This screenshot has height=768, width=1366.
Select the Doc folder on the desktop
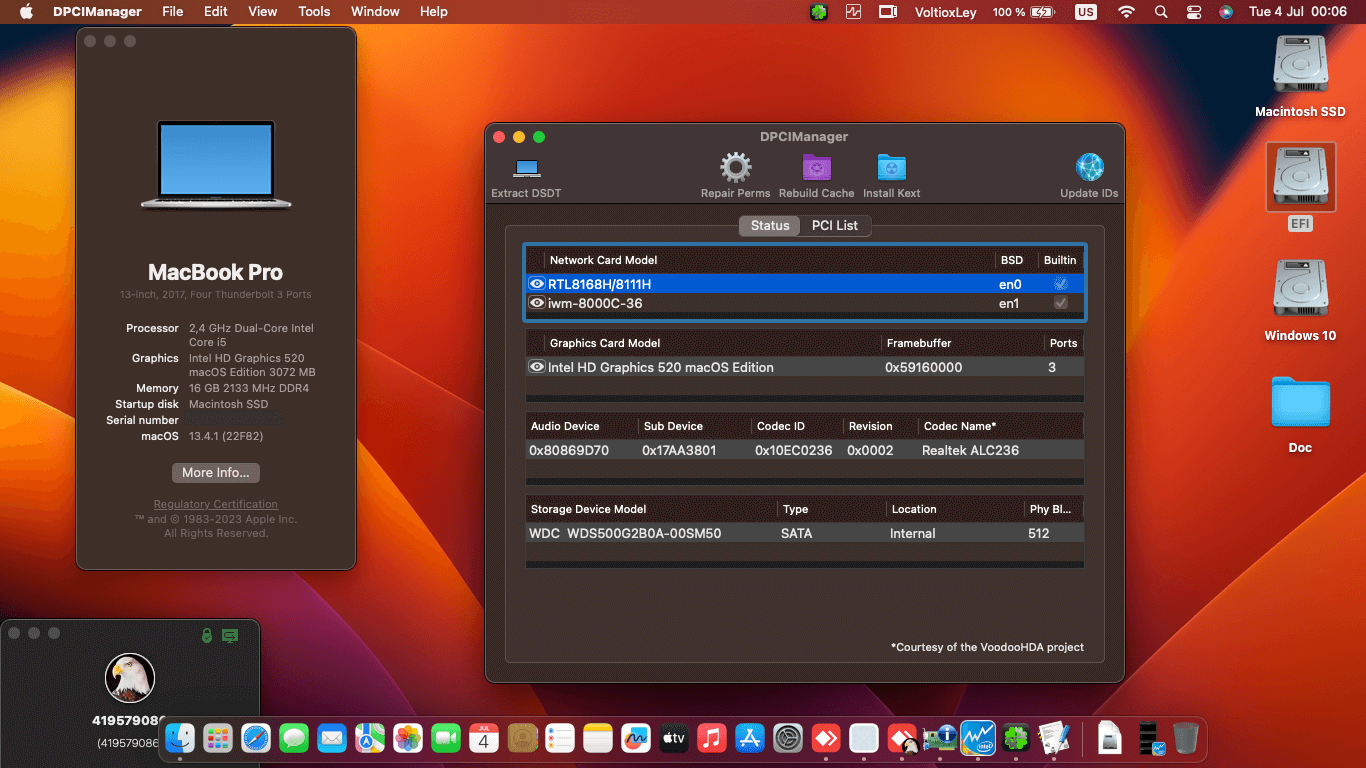pos(1300,414)
